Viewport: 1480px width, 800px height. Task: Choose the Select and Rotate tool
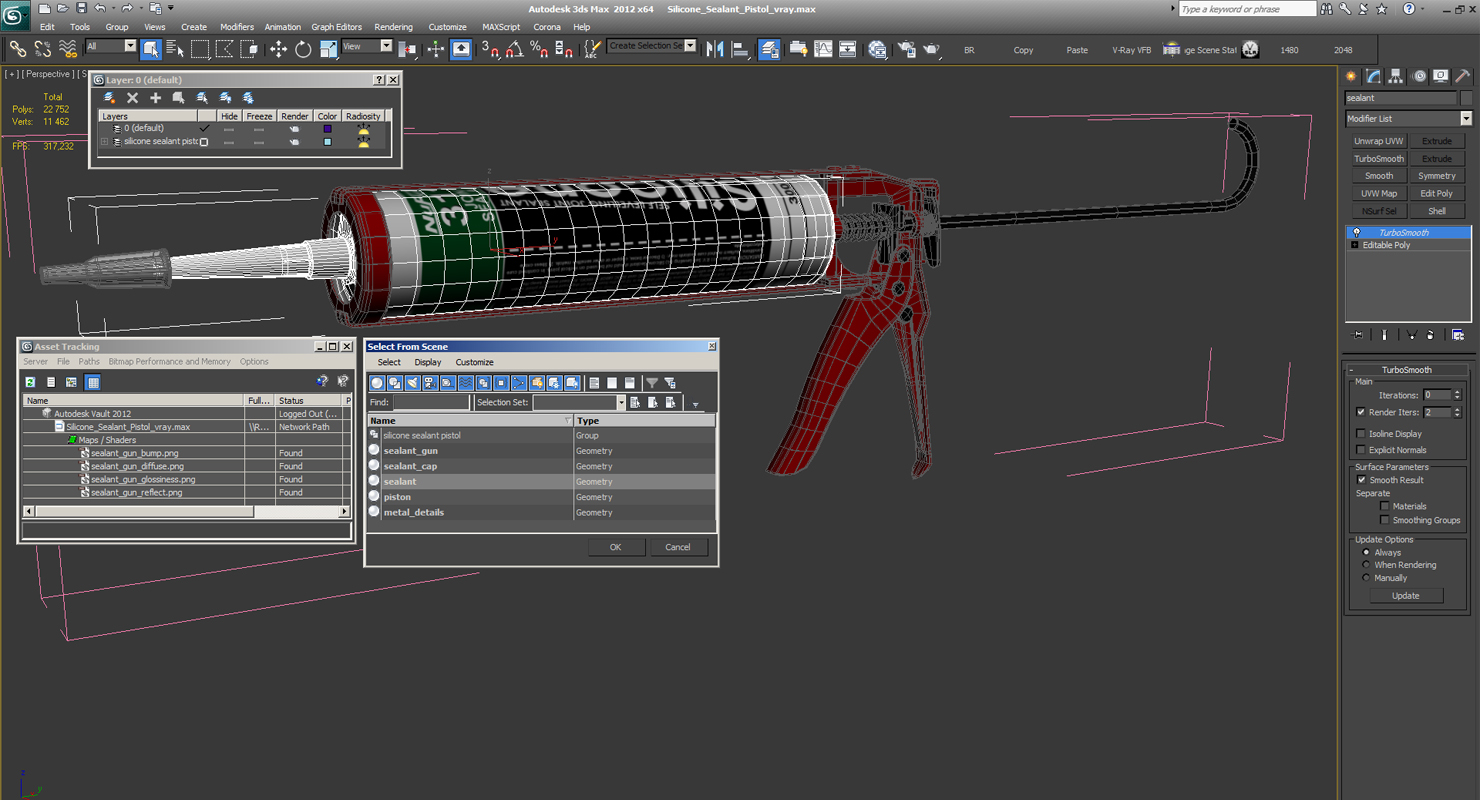click(x=303, y=49)
